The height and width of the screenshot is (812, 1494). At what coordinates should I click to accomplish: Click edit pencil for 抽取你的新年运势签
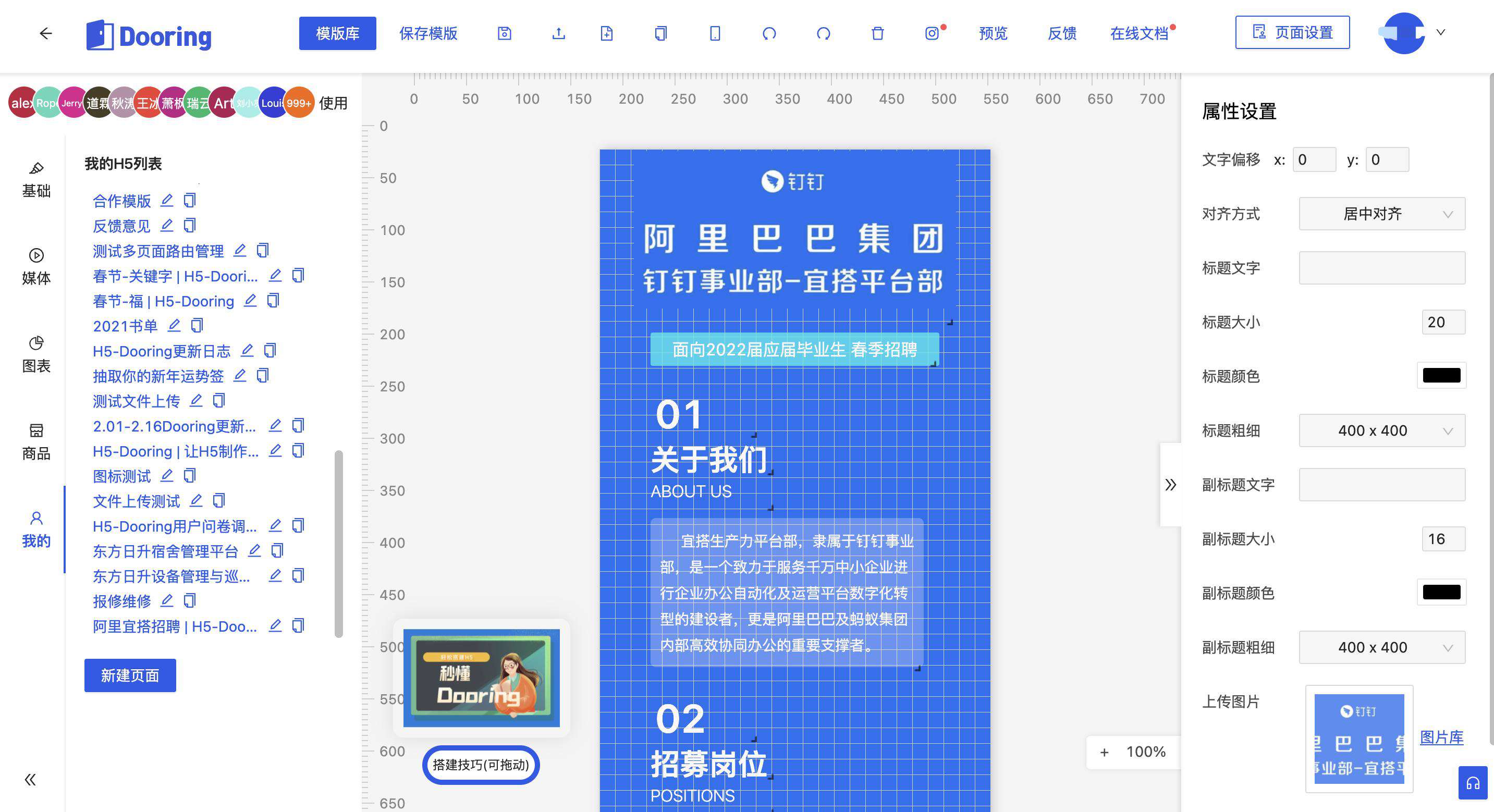pos(240,375)
